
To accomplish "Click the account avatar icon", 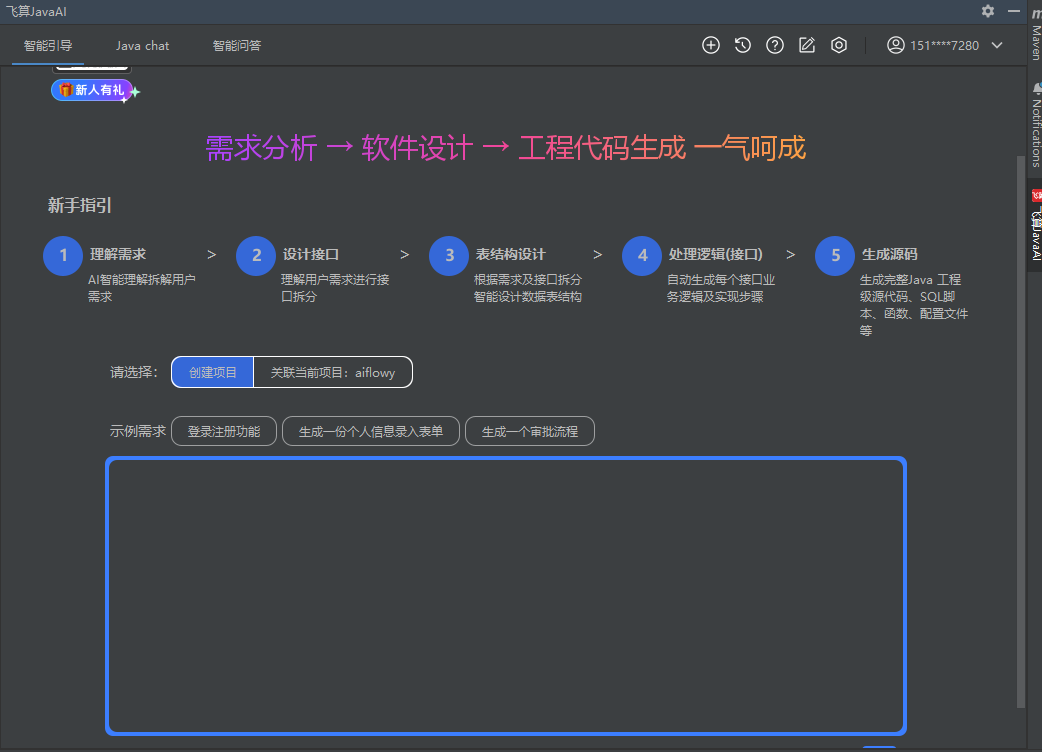I will click(x=895, y=45).
